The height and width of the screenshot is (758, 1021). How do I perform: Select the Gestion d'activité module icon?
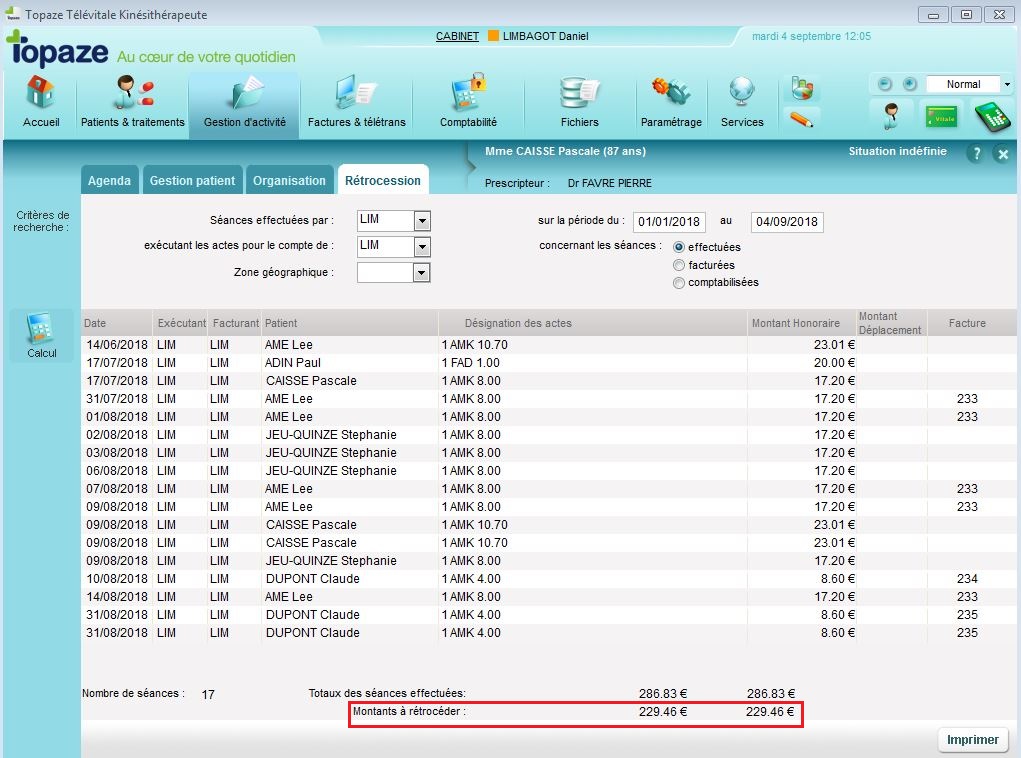coord(244,101)
